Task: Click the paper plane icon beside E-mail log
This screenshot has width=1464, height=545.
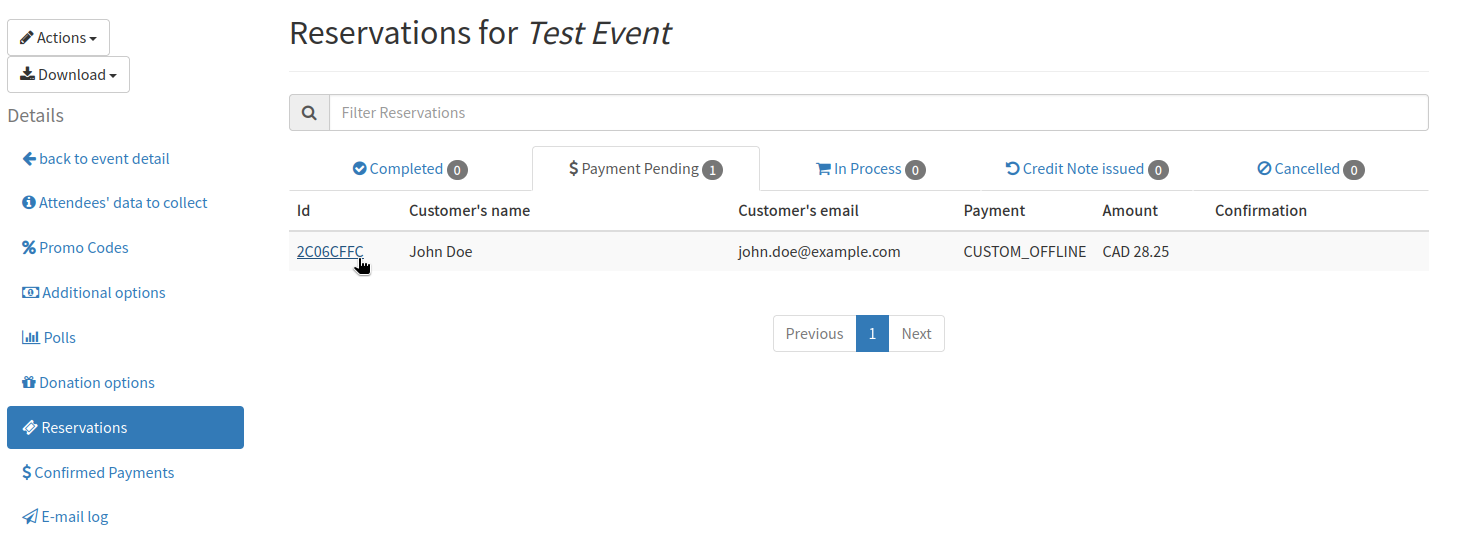Action: coord(30,517)
